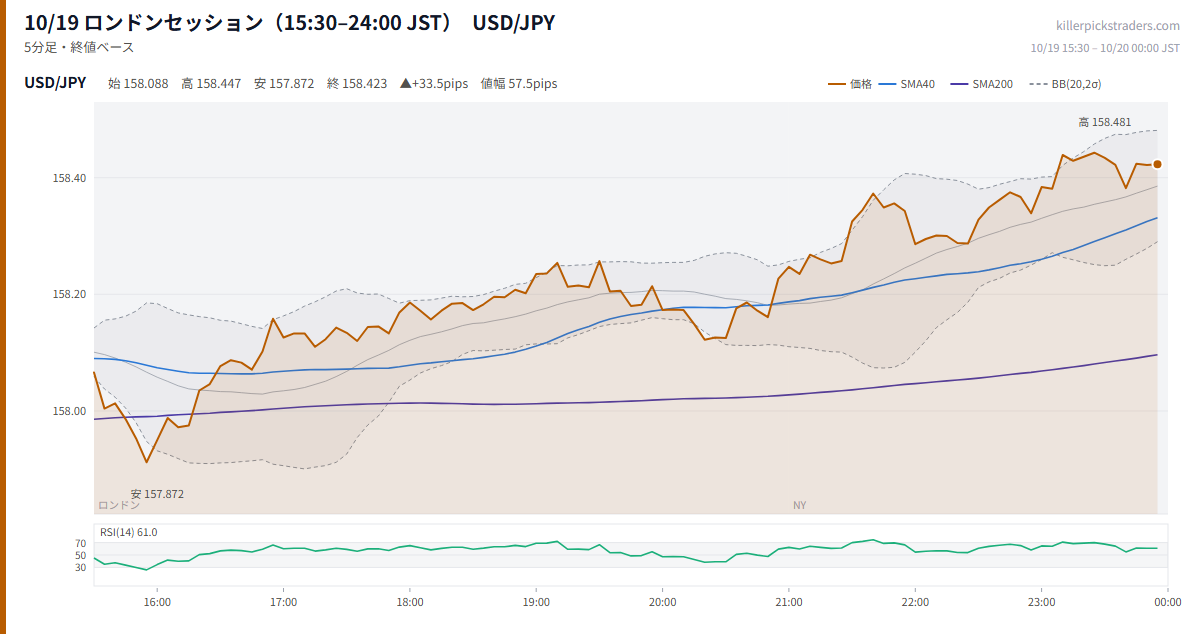
Task: Select the ロンドン session label
Action: pos(119,505)
